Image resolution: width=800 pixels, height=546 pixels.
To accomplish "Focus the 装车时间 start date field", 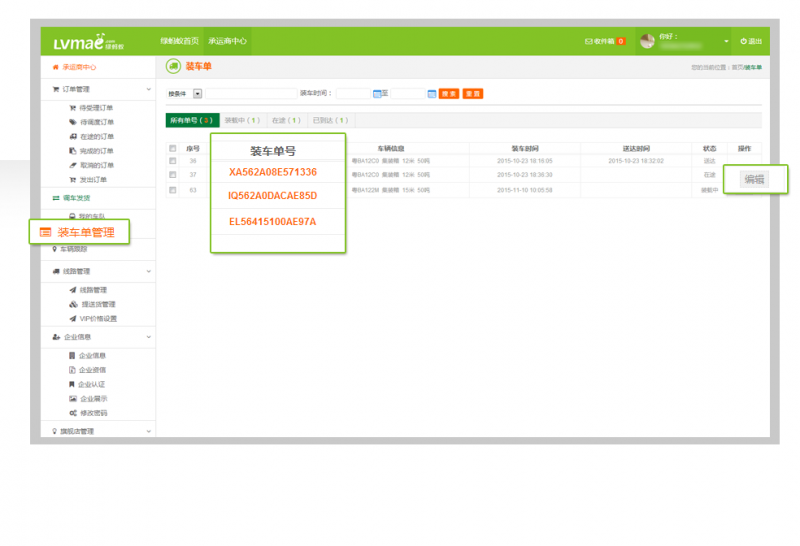I will [353, 94].
